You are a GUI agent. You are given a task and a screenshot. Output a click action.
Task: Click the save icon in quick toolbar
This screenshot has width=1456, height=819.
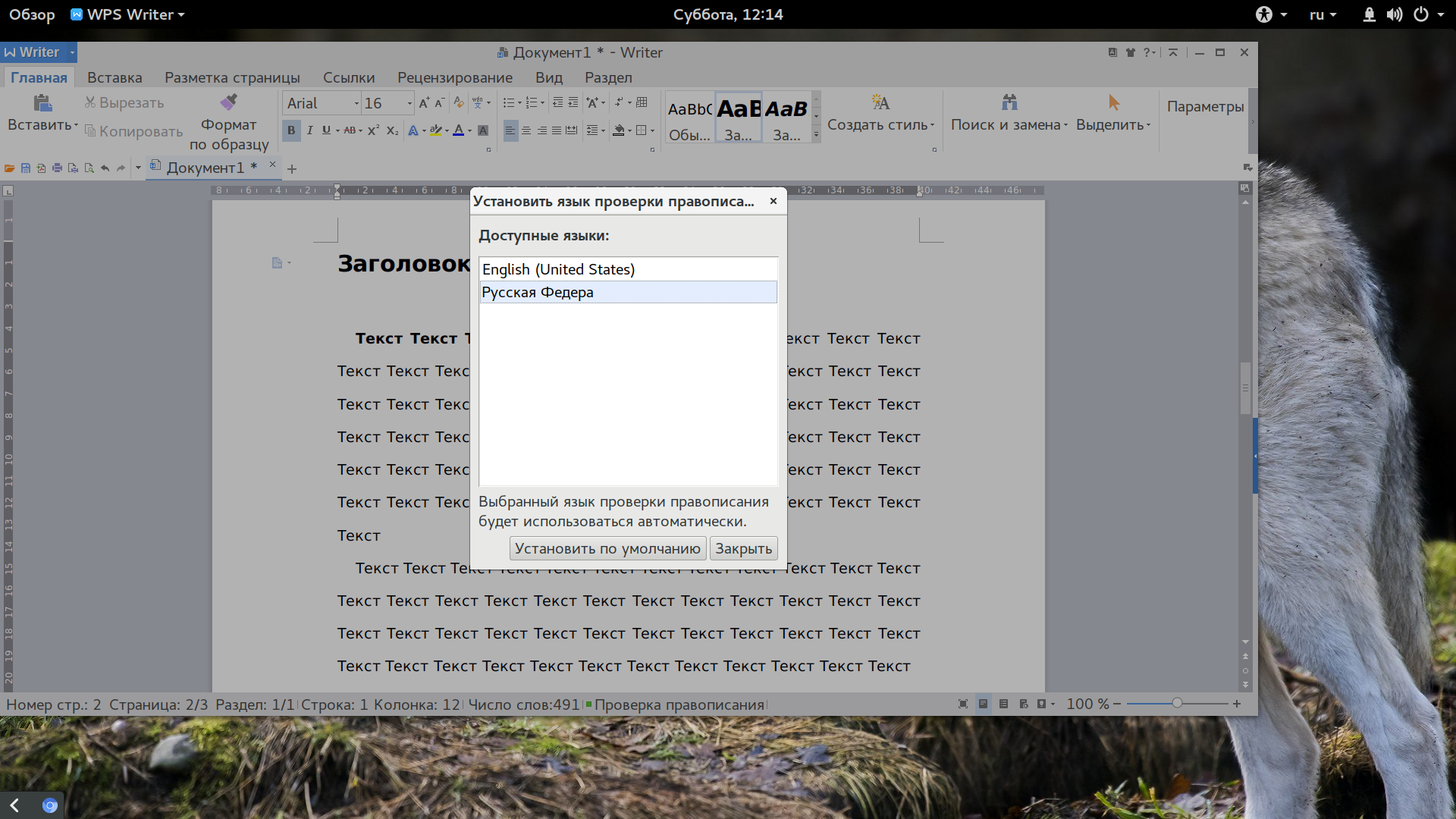coord(25,168)
